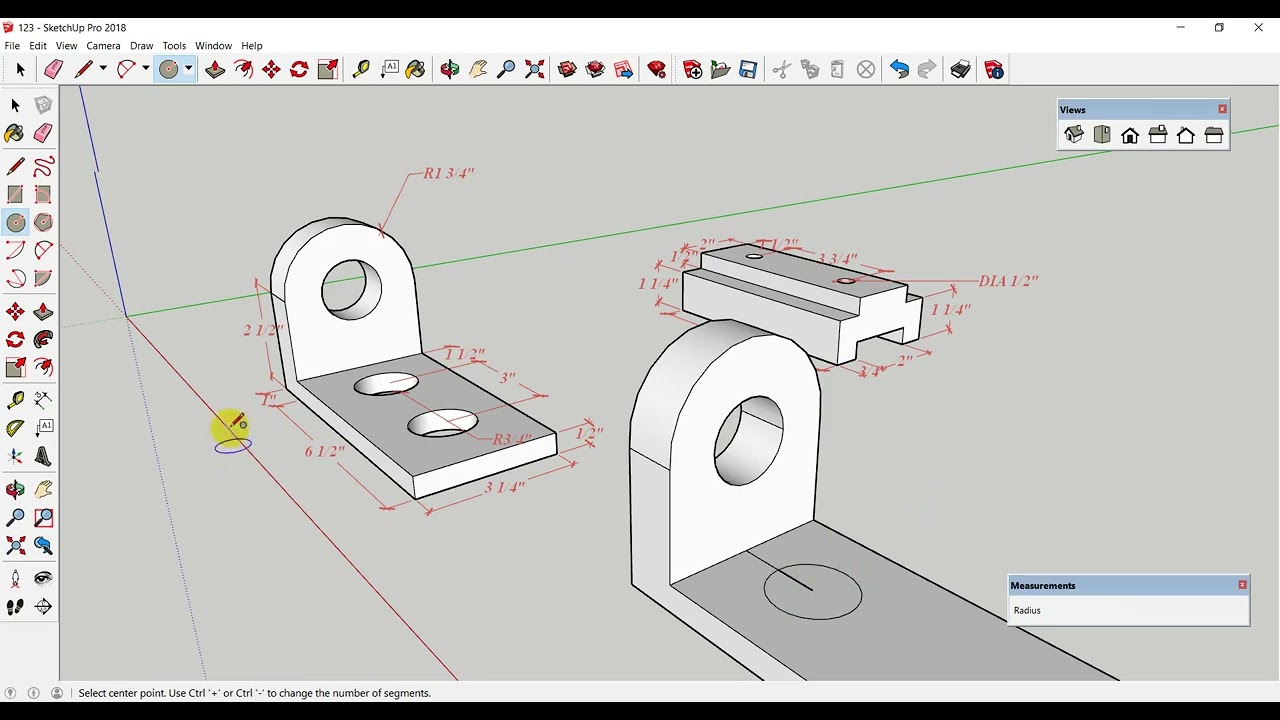The image size is (1280, 720).
Task: Select the Move tool in top toolbar
Action: (271, 69)
